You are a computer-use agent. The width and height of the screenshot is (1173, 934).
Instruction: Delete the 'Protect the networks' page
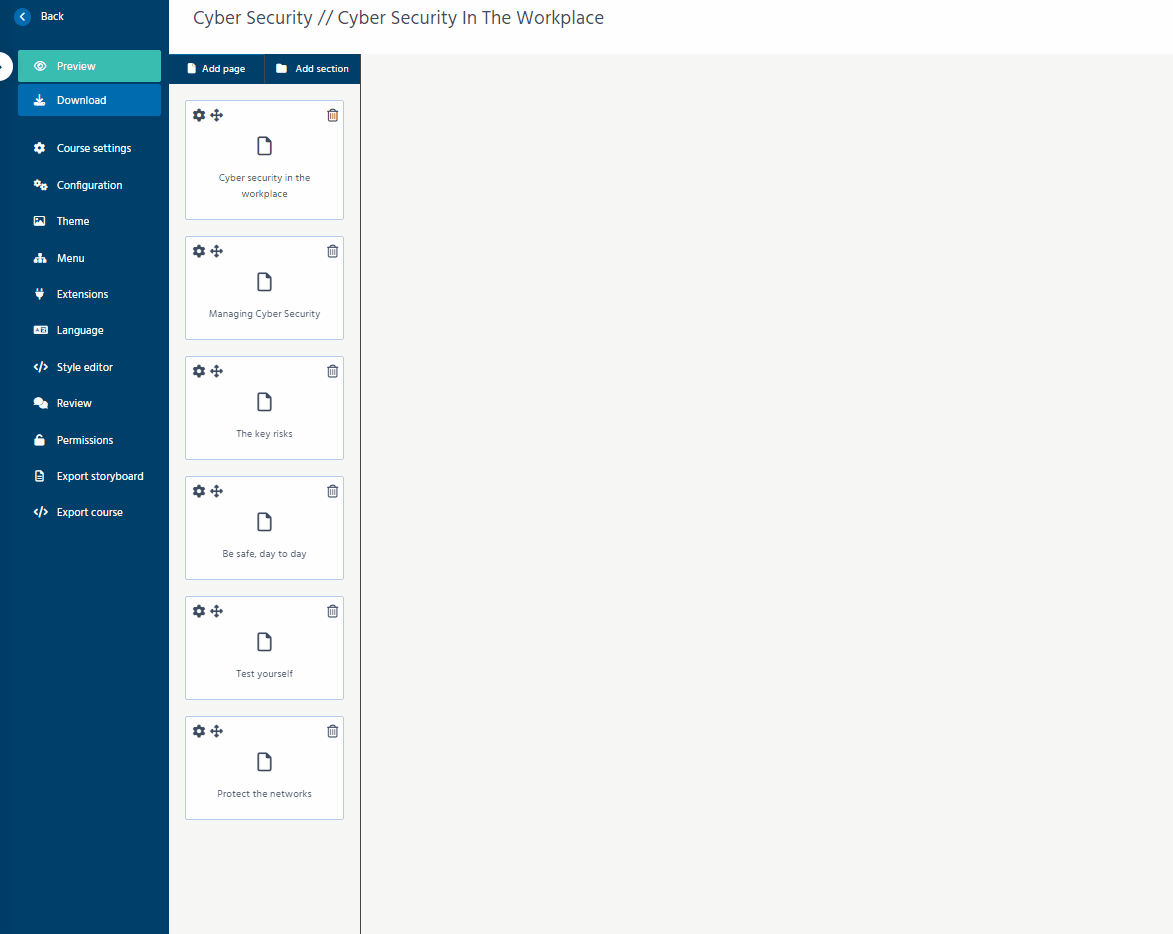333,731
